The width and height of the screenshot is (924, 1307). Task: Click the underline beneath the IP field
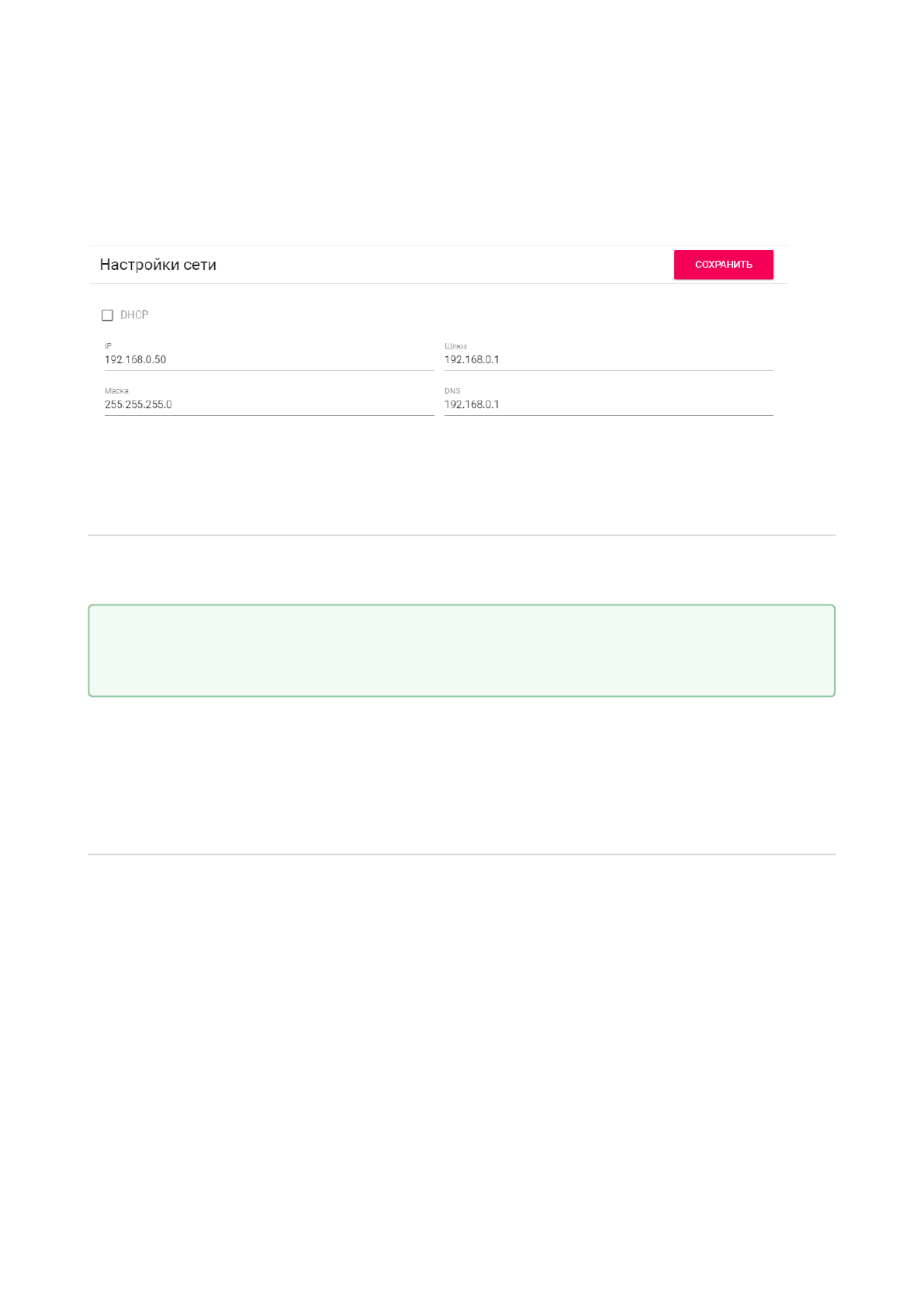(x=268, y=371)
